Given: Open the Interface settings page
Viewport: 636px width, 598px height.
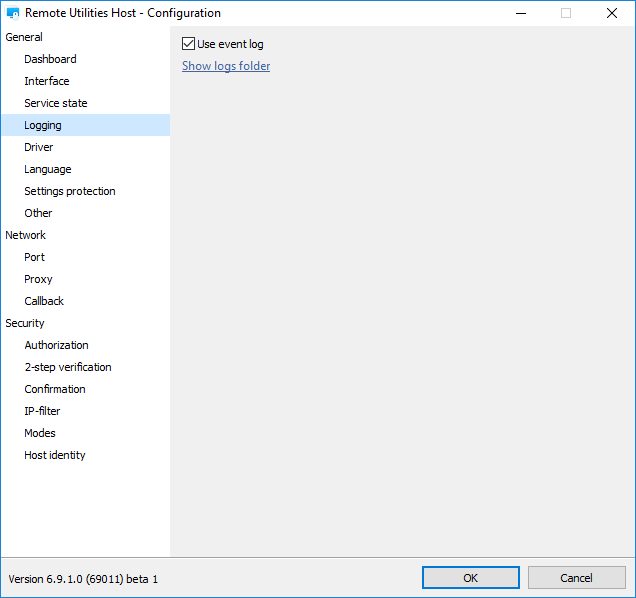Looking at the screenshot, I should pyautogui.click(x=47, y=81).
